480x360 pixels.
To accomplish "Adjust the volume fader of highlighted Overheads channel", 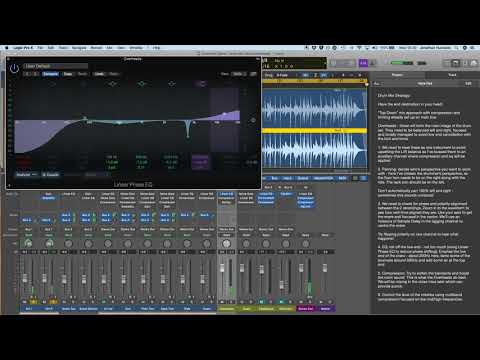I will [222, 267].
